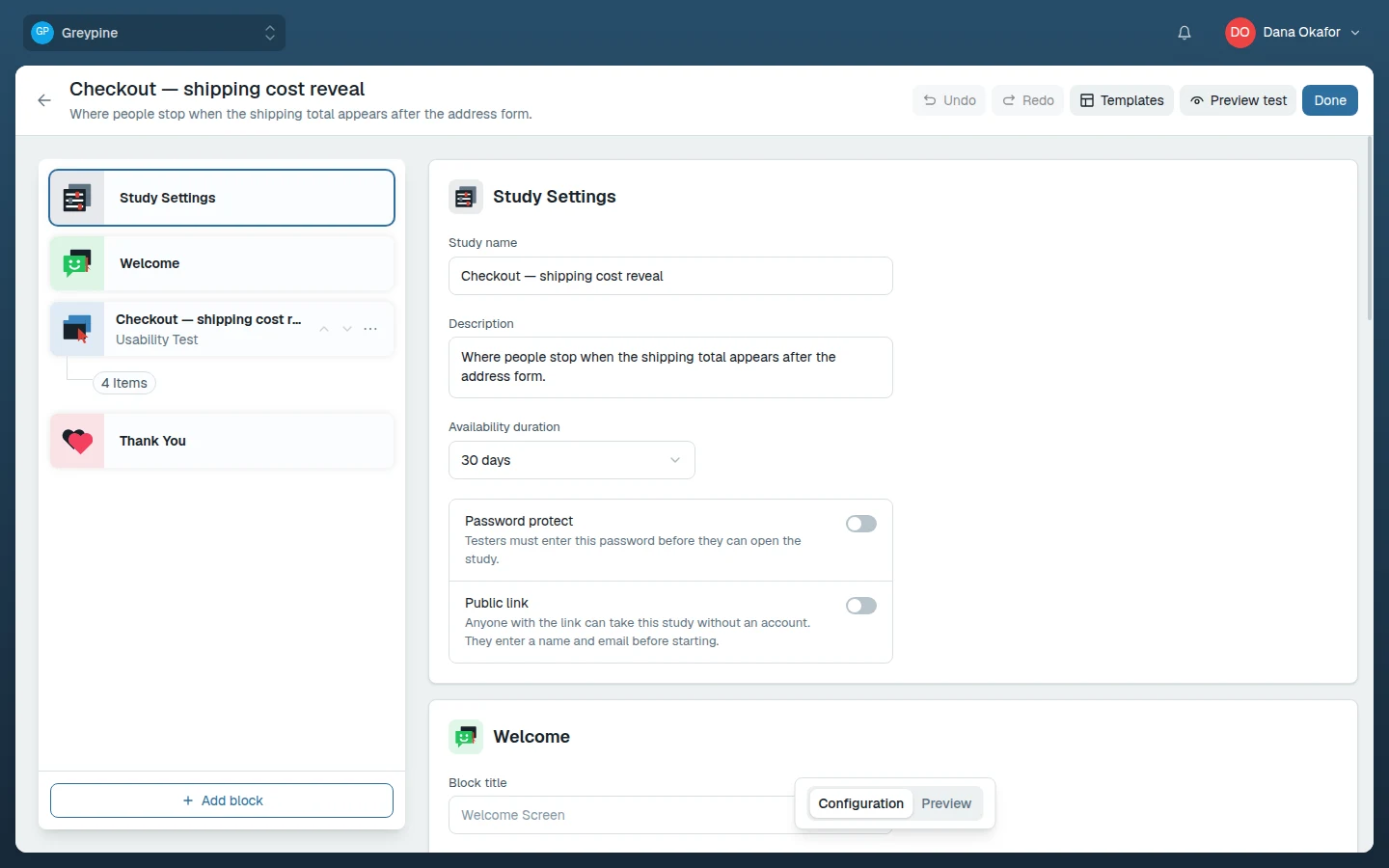Click the Done button
The height and width of the screenshot is (868, 1389).
(1330, 100)
